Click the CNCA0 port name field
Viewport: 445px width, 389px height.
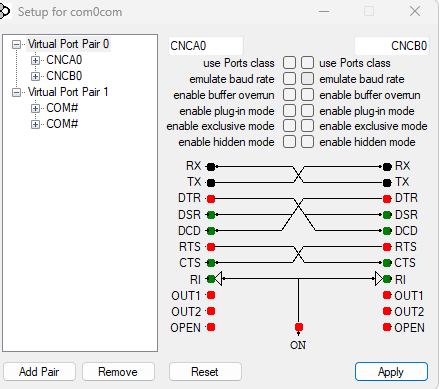[206, 46]
